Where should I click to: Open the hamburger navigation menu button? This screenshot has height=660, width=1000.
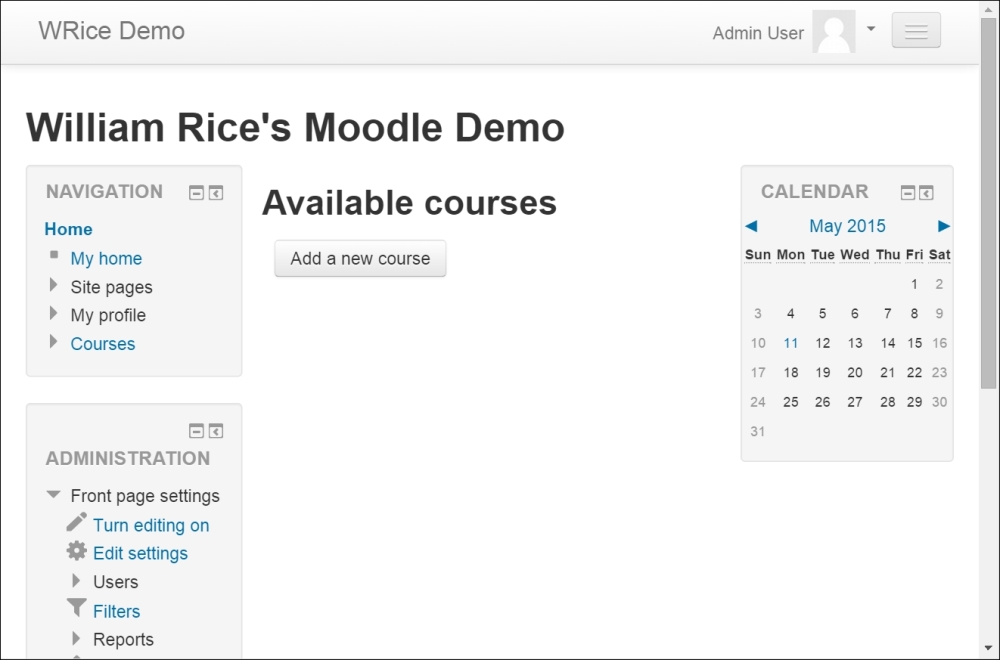[916, 30]
